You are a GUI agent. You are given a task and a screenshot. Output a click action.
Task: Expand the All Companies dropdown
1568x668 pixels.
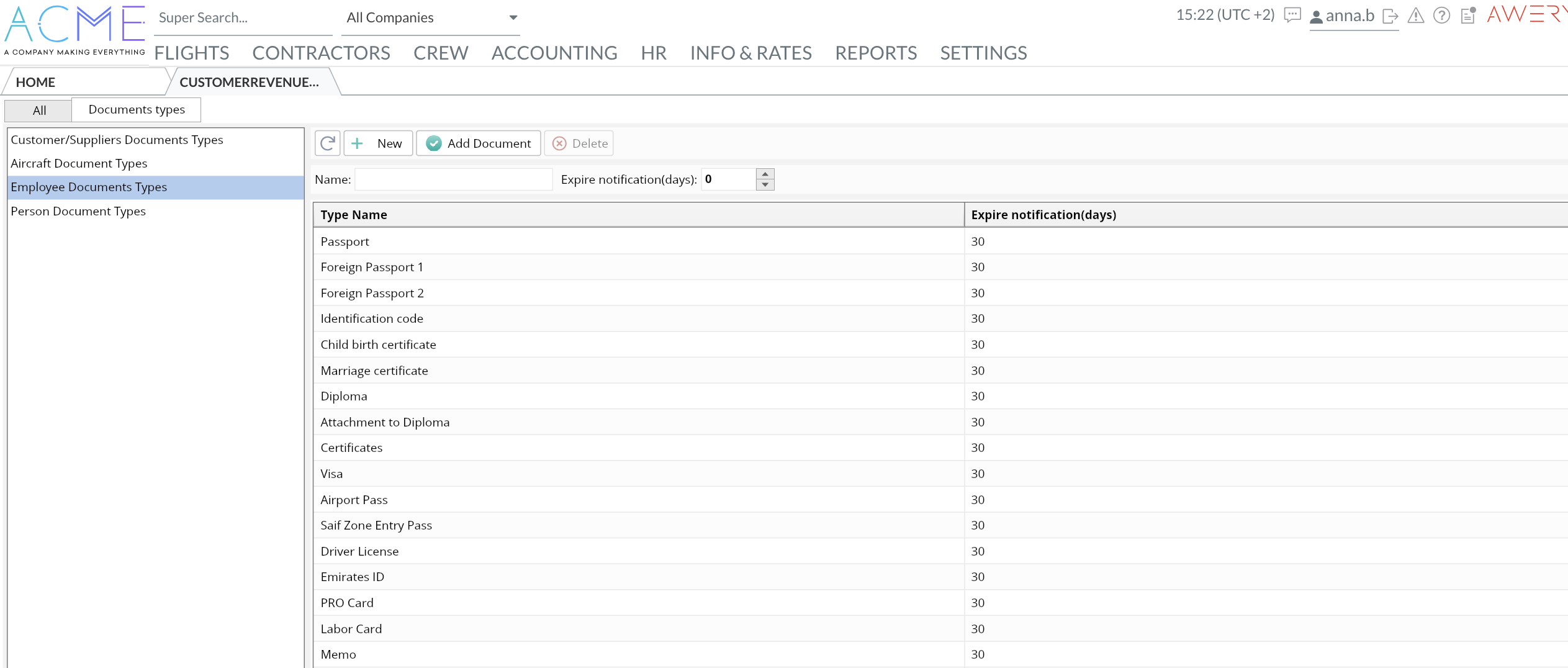(x=513, y=17)
